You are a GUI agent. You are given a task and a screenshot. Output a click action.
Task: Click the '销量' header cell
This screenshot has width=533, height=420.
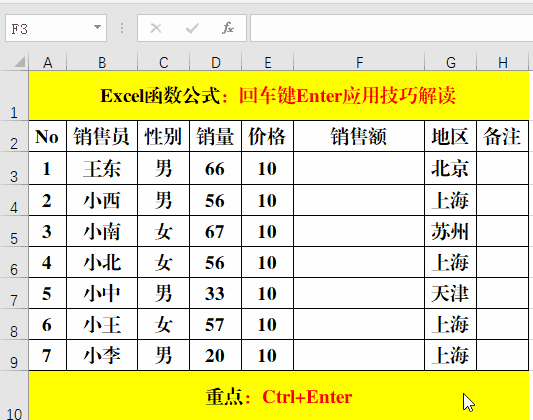coord(216,136)
